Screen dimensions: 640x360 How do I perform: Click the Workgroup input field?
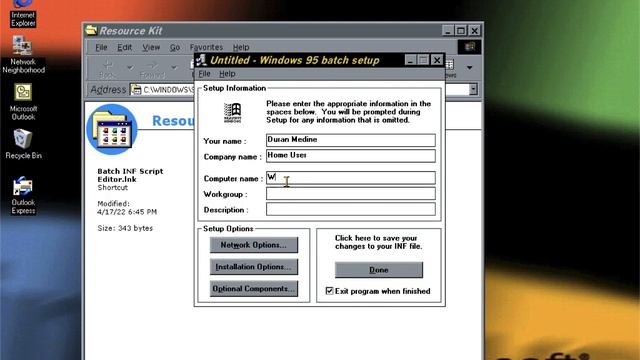(x=351, y=193)
